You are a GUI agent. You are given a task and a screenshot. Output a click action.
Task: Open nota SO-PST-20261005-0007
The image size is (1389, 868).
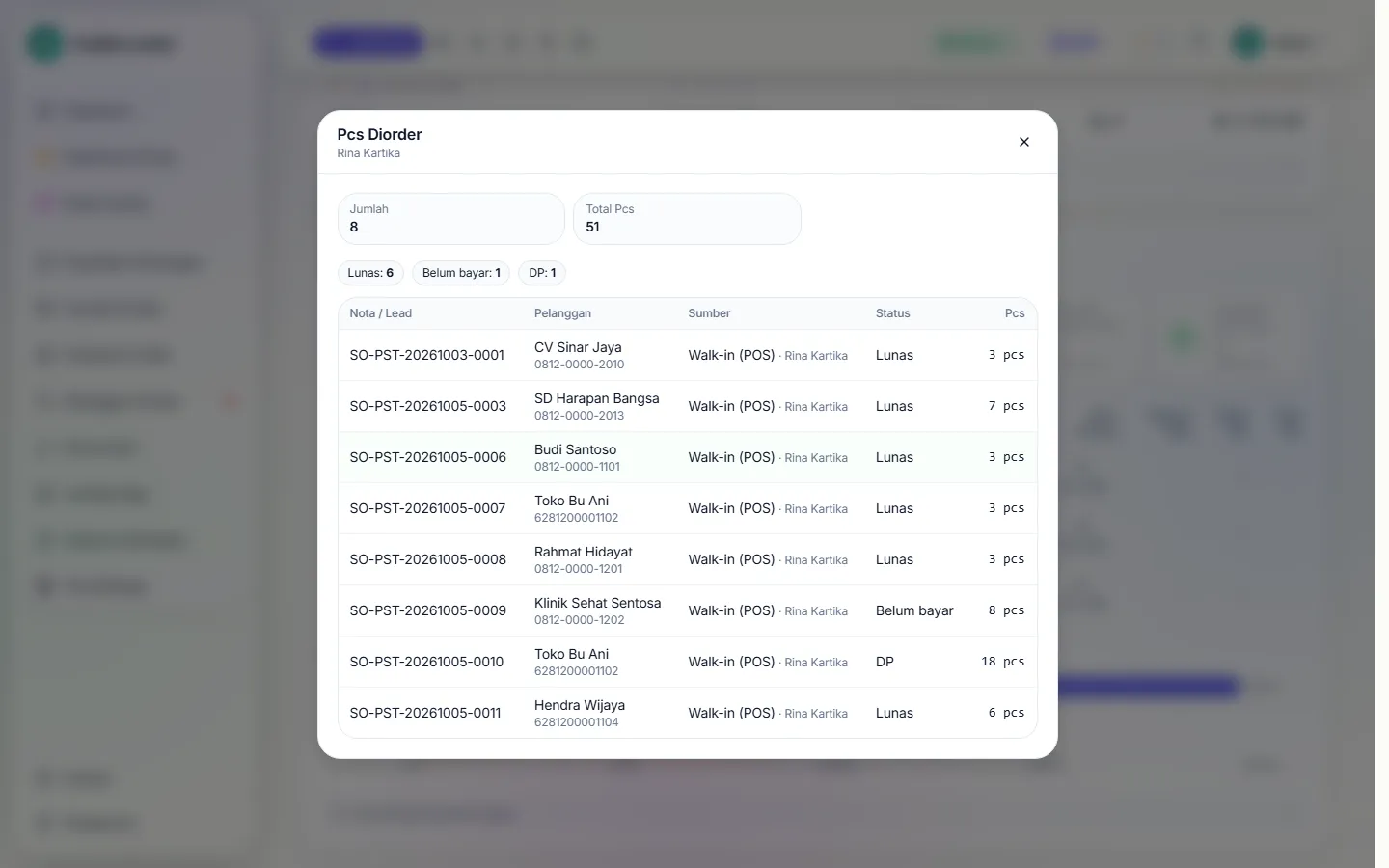[x=427, y=508]
